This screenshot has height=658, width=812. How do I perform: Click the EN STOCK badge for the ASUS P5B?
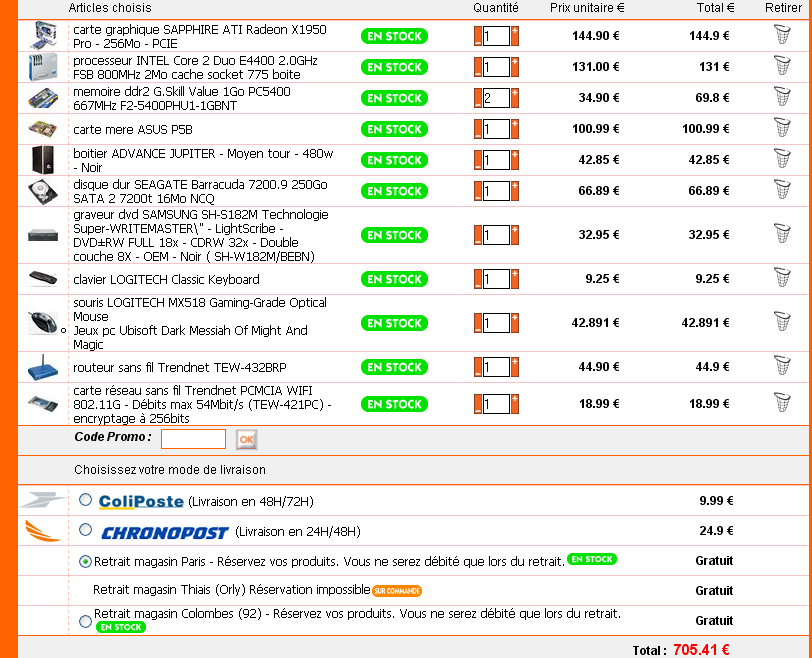394,129
